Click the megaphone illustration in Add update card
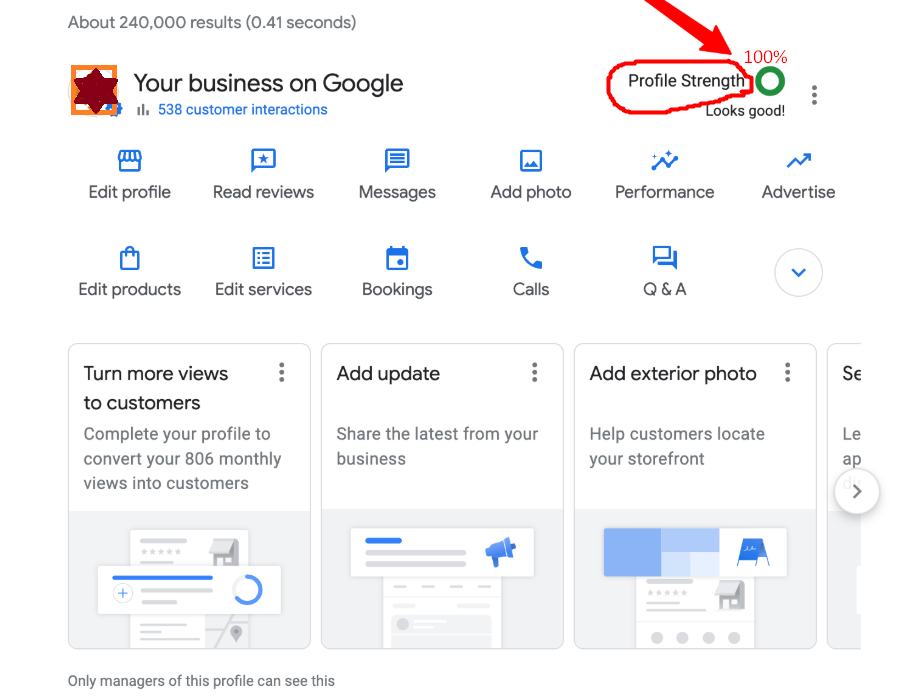Image resolution: width=913 pixels, height=698 pixels. (x=500, y=551)
